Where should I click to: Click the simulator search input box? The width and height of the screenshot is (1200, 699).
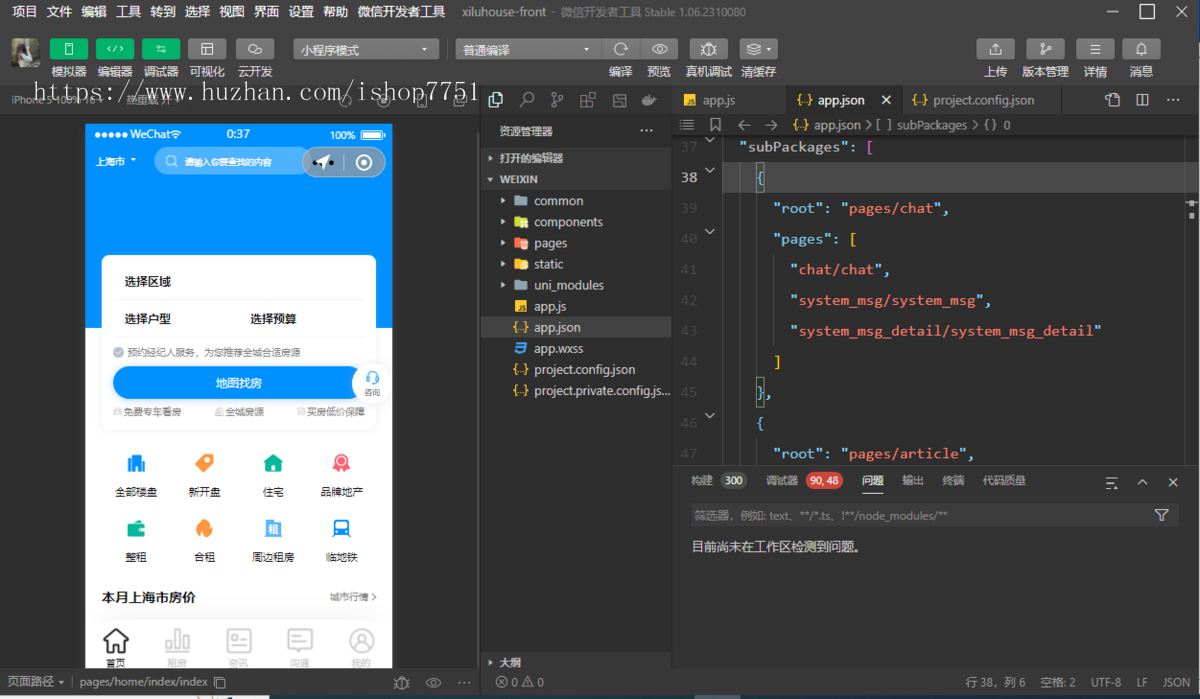[230, 161]
